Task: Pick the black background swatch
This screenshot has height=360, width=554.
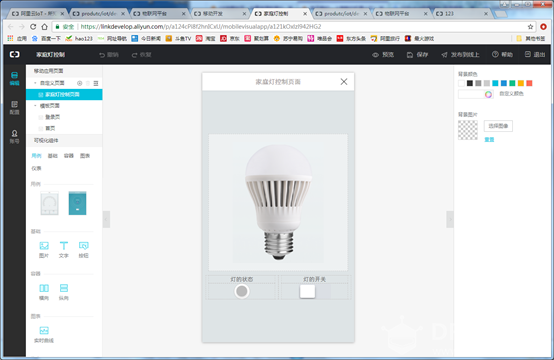Action: [470, 83]
